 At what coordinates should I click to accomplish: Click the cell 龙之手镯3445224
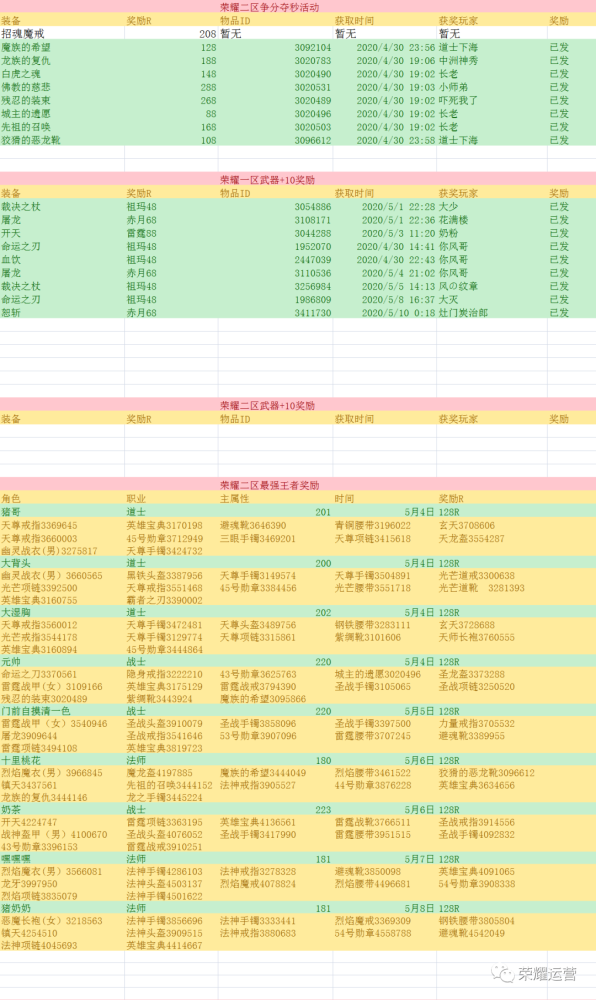pyautogui.click(x=164, y=797)
